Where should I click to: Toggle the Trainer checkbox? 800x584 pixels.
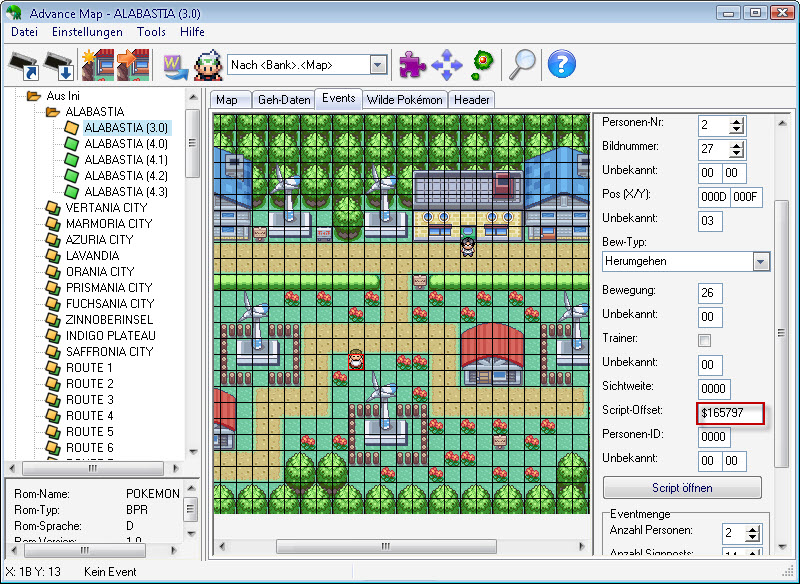[705, 340]
